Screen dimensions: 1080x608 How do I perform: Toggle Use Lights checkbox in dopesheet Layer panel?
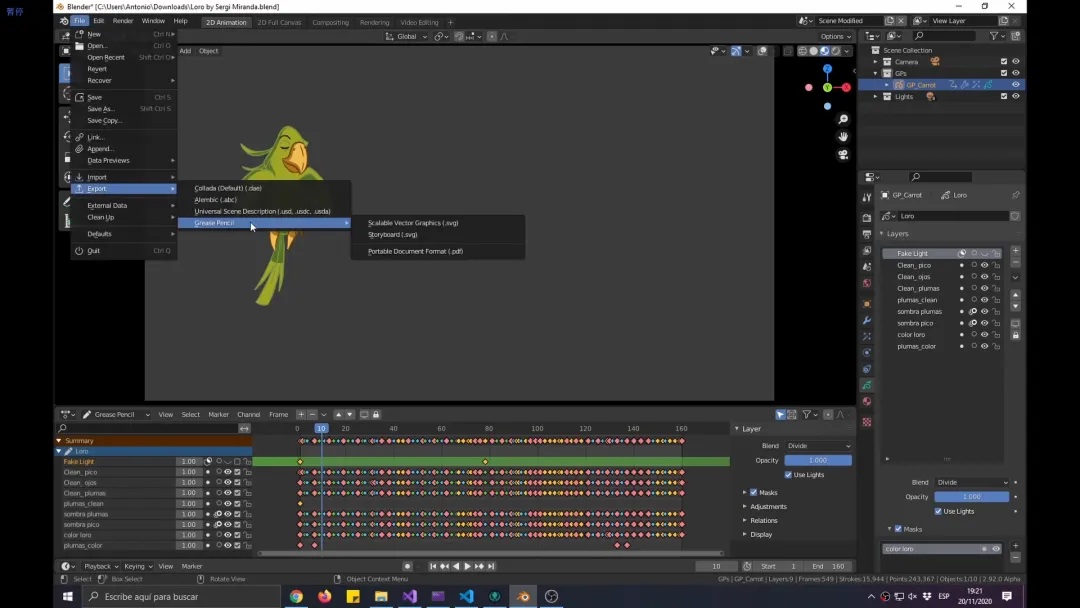788,474
